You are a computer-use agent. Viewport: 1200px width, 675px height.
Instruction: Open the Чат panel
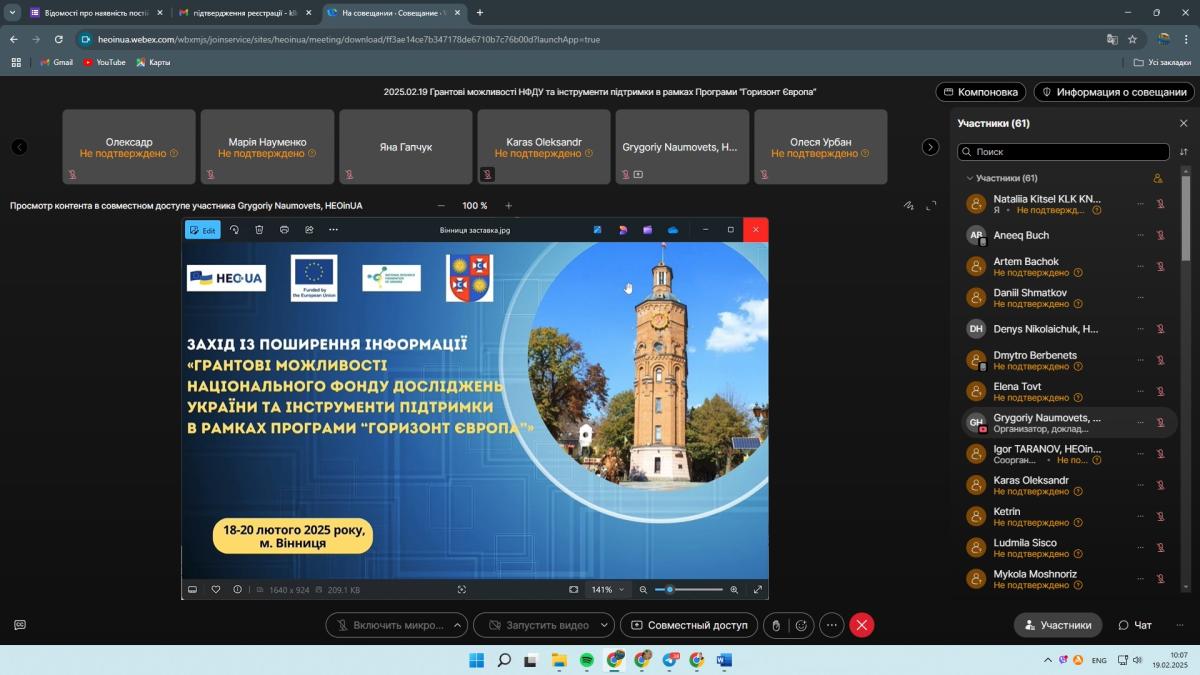1135,625
